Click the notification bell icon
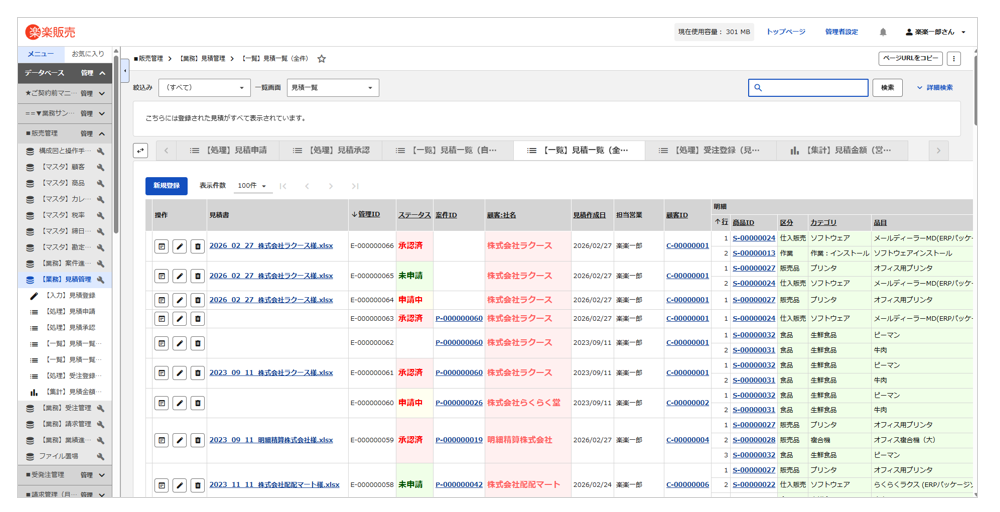The height and width of the screenshot is (512, 1000). [x=883, y=32]
